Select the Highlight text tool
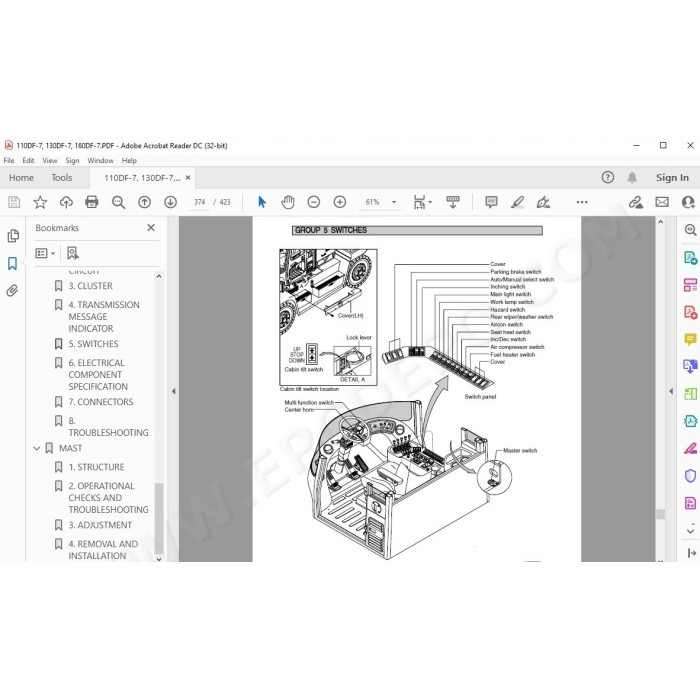The image size is (700, 700). pyautogui.click(x=517, y=202)
